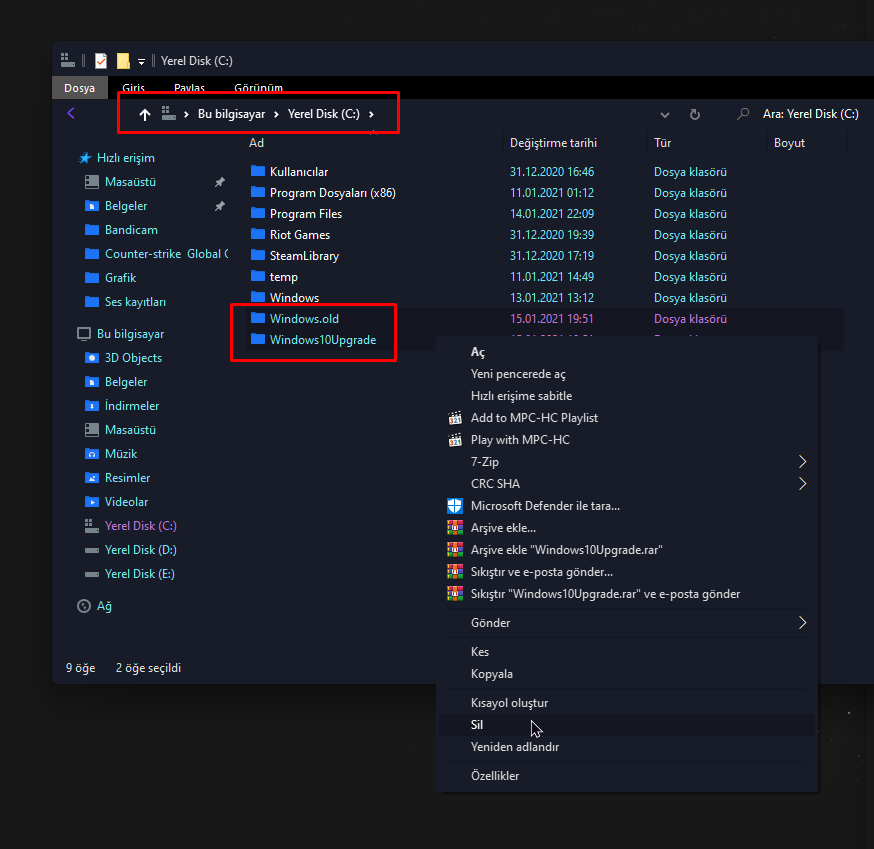This screenshot has height=849, width=874.
Task: Select the Windows10Upgrade folder
Action: tap(323, 340)
